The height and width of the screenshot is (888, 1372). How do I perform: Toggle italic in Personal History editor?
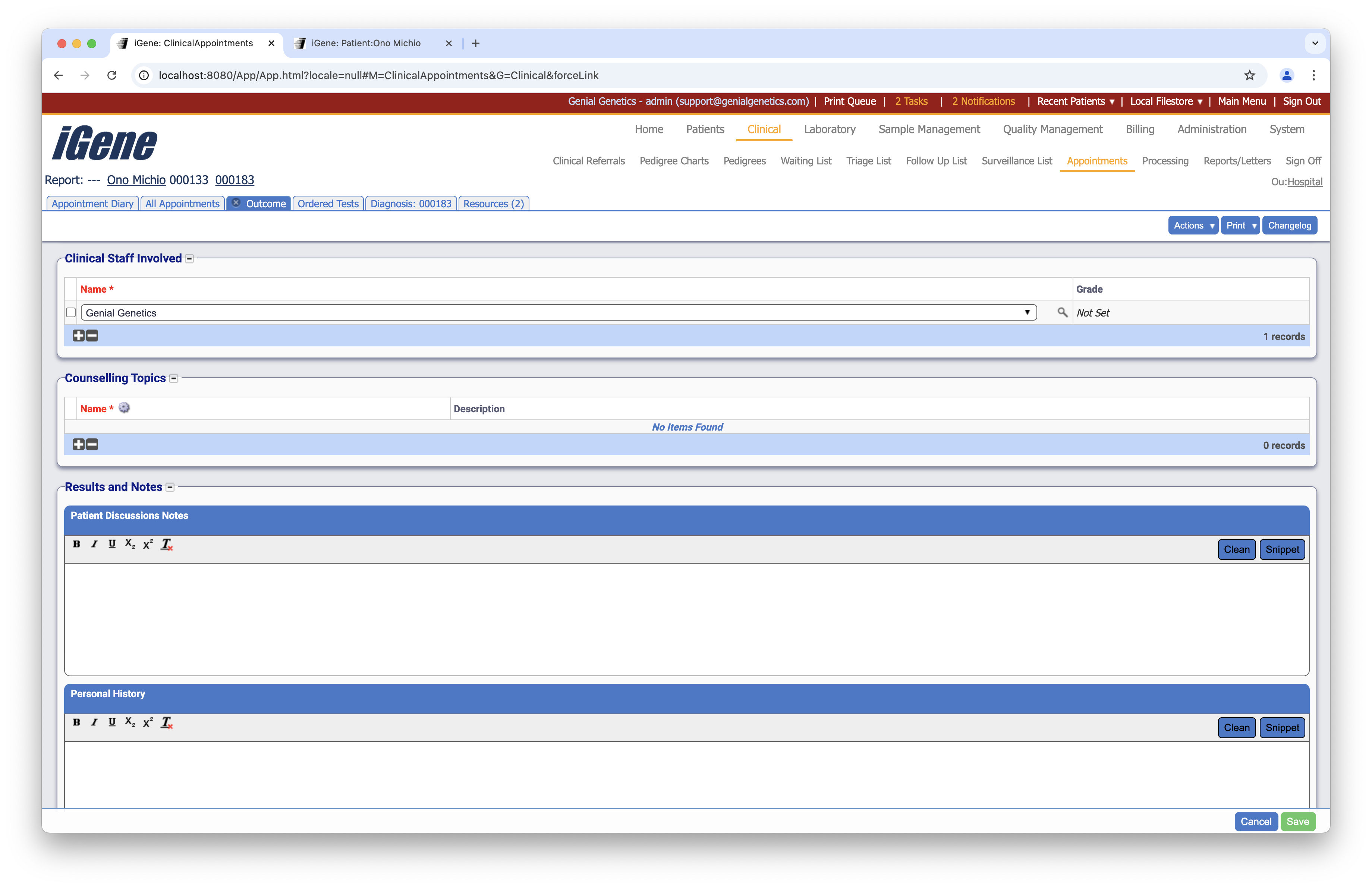(94, 722)
